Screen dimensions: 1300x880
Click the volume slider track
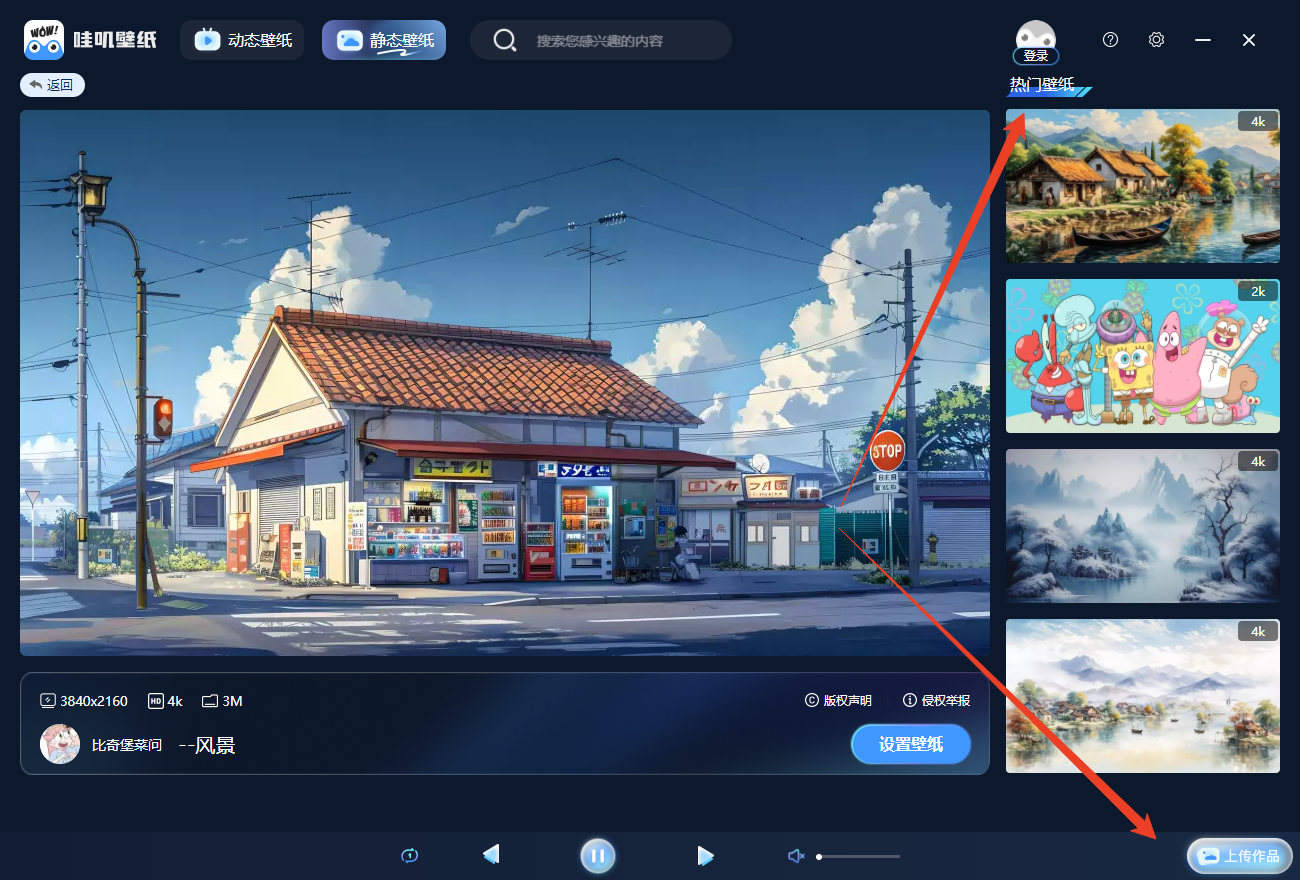click(x=858, y=856)
